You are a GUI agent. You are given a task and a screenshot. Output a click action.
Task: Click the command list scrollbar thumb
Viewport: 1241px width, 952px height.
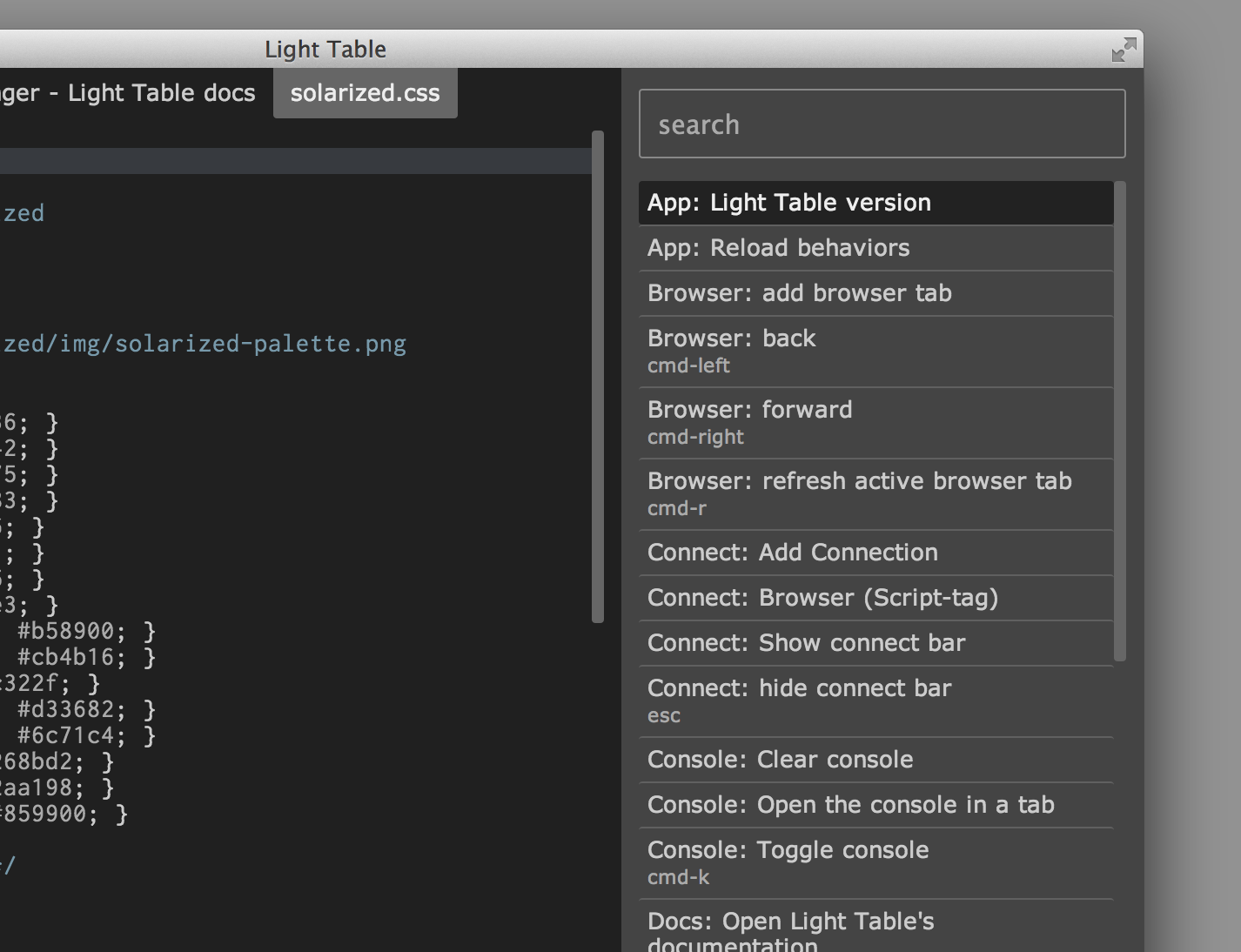click(x=1120, y=420)
